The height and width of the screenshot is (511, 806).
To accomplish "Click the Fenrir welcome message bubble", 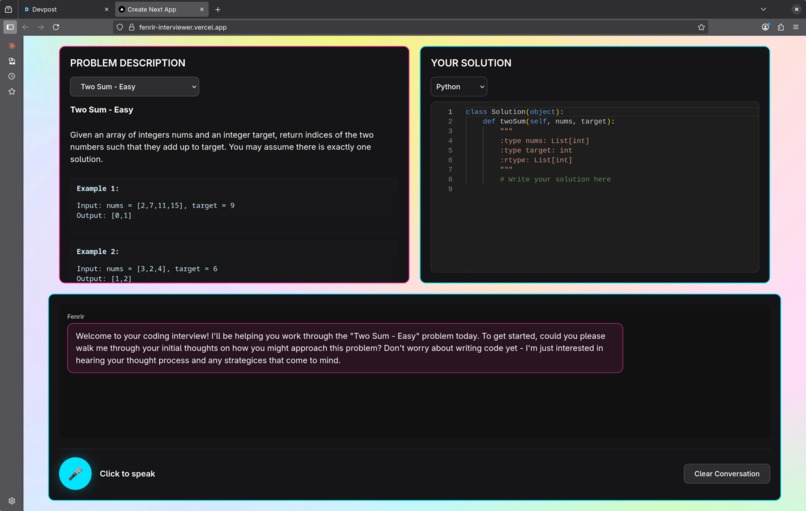I will tap(344, 348).
